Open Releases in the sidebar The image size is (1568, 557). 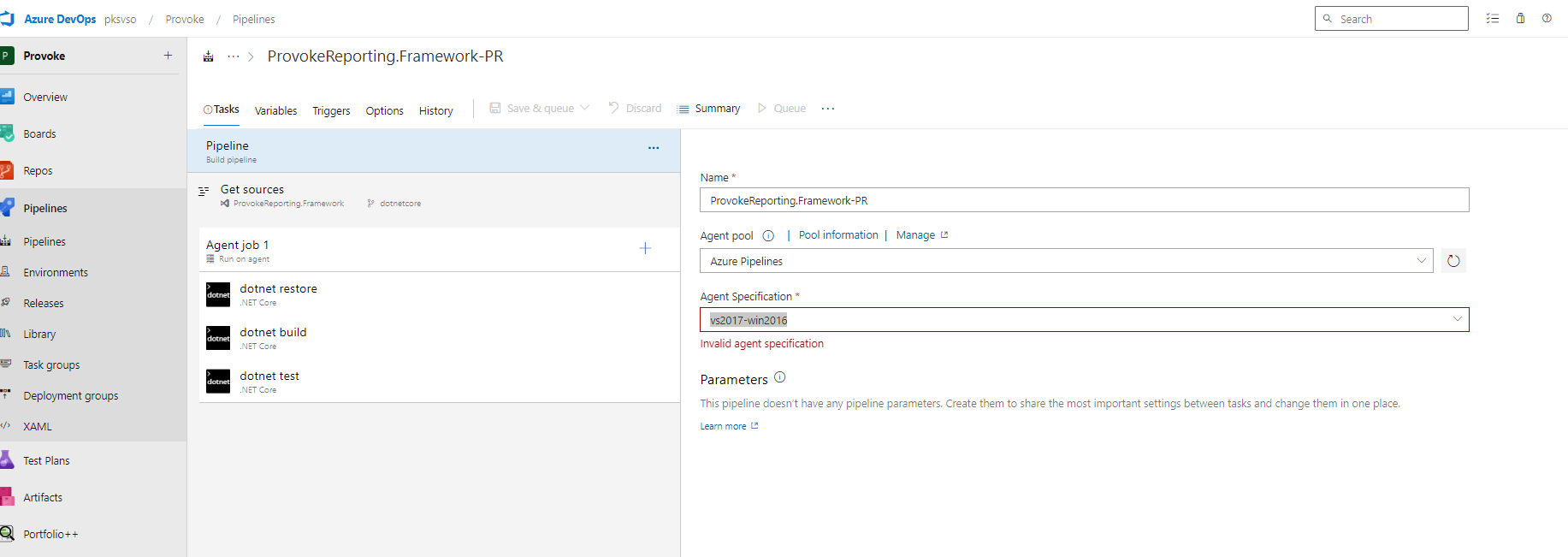pyautogui.click(x=44, y=304)
